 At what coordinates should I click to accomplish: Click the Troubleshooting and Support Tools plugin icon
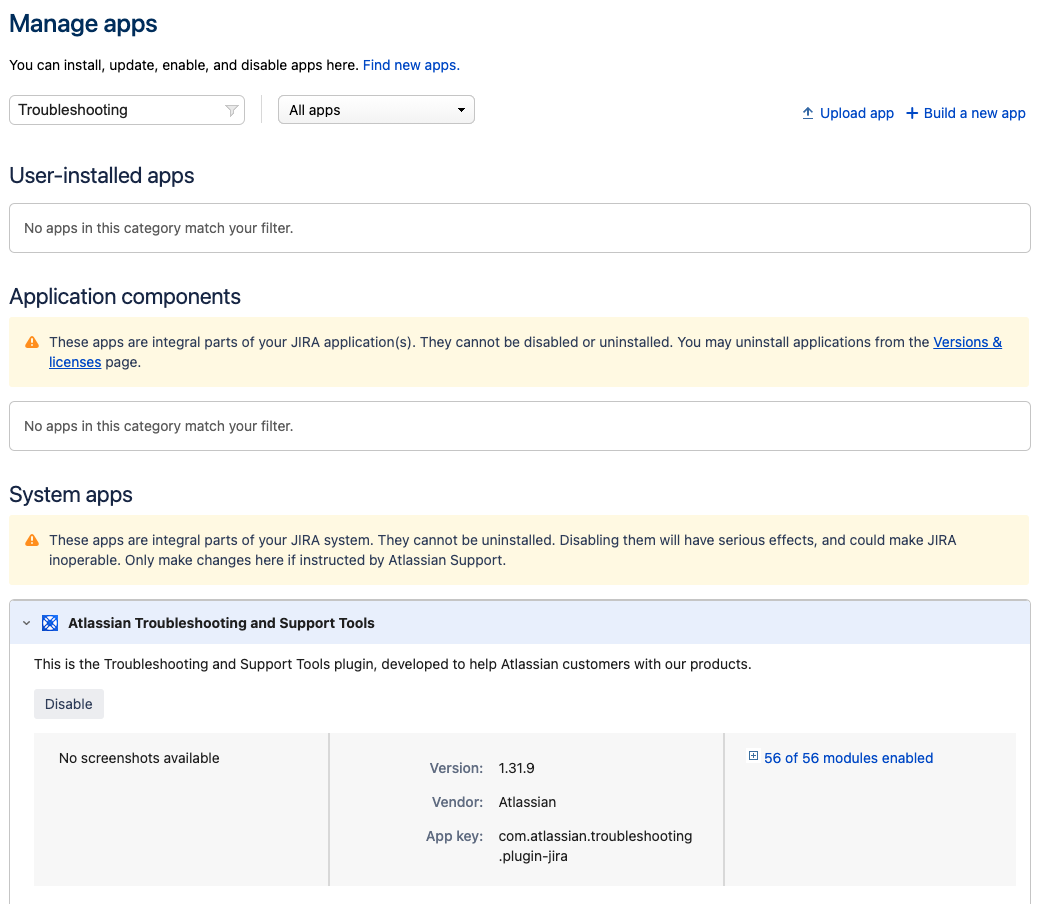50,623
